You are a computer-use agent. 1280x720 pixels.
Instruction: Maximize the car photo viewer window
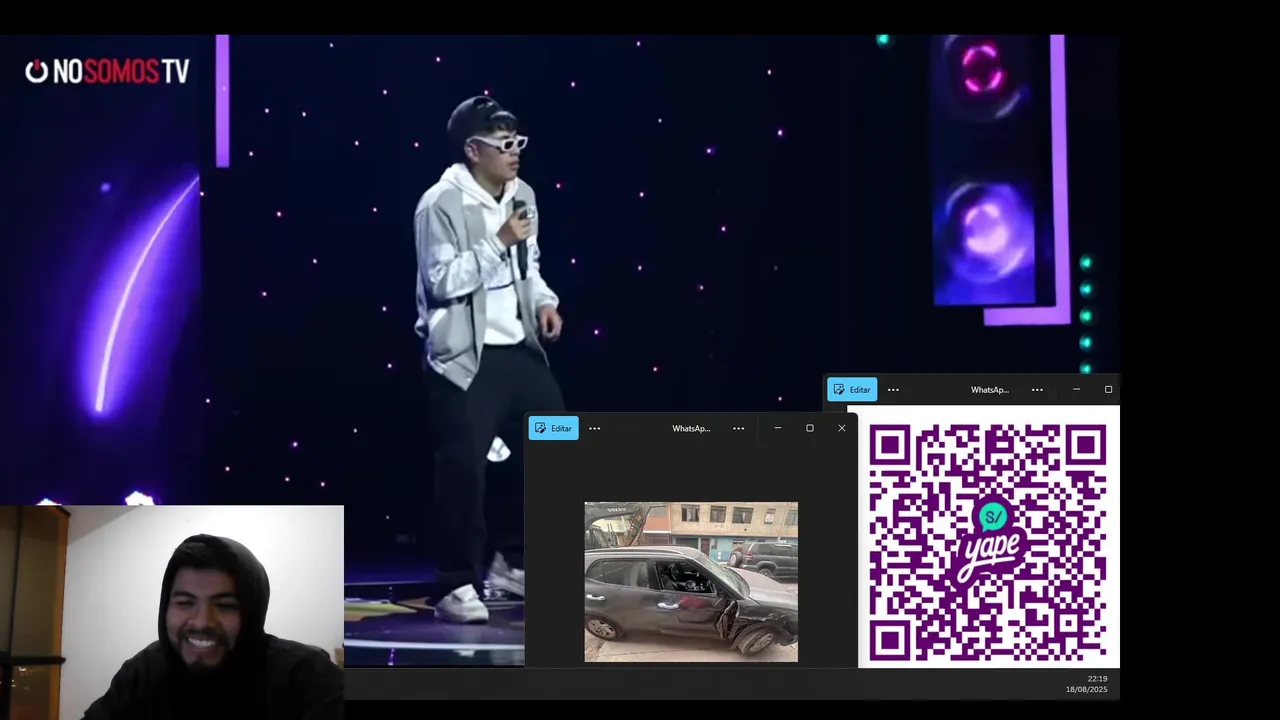pos(810,428)
